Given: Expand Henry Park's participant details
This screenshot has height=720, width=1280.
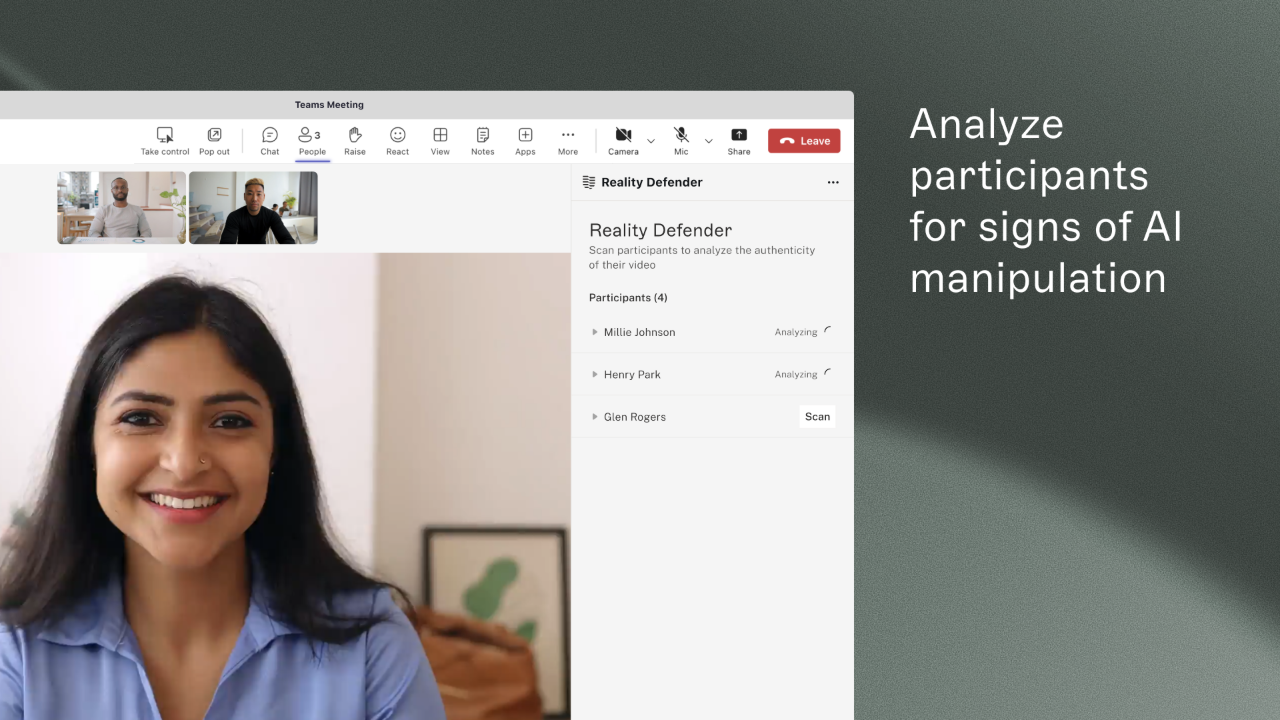Looking at the screenshot, I should (595, 374).
